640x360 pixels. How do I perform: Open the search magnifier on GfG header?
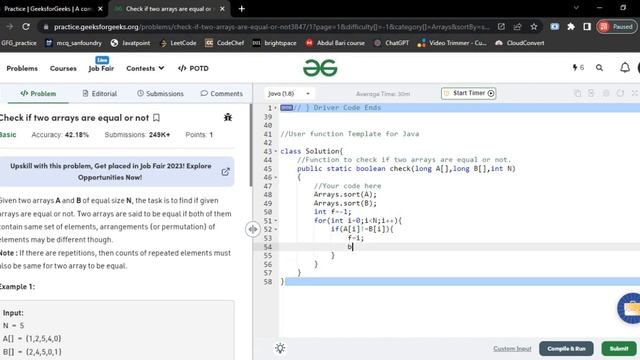coord(599,68)
